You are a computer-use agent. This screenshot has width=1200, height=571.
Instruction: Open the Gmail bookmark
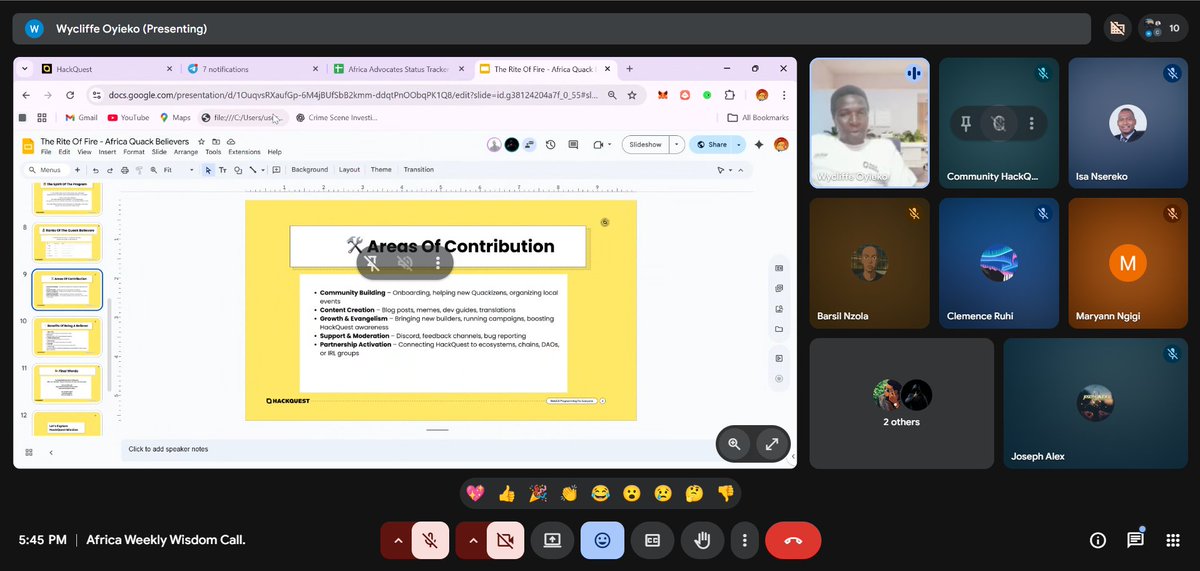click(82, 117)
